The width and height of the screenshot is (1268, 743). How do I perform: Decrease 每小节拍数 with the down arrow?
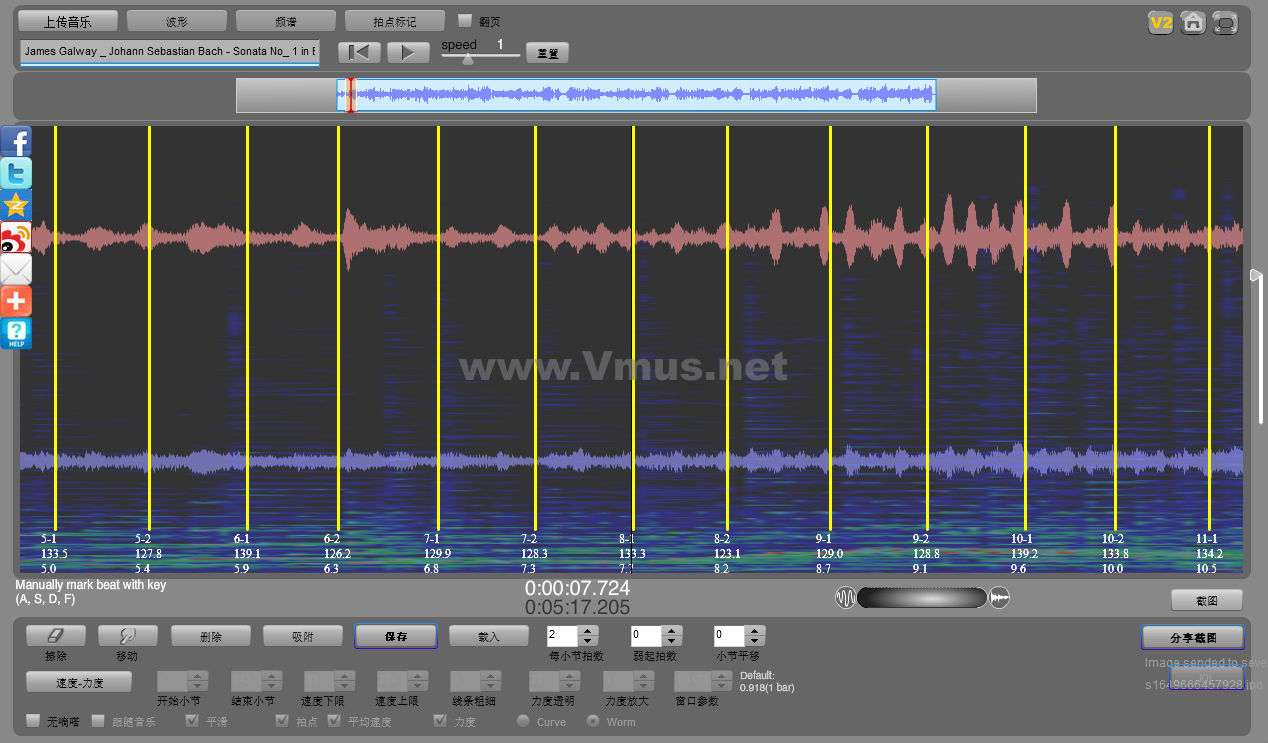(589, 640)
